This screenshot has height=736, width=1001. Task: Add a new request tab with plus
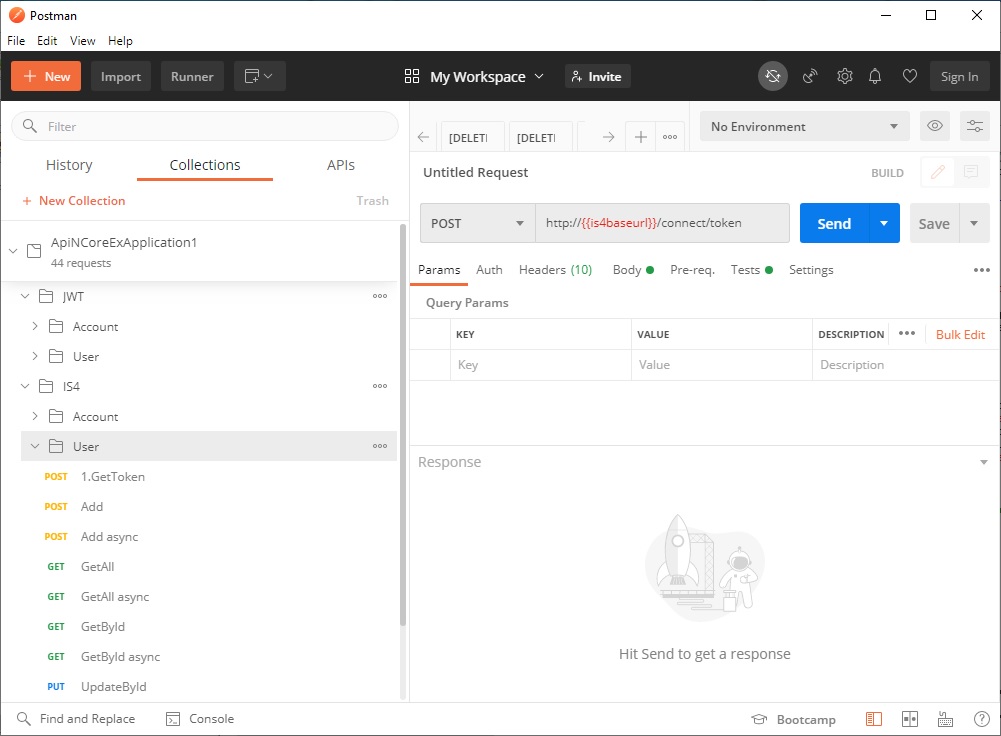[641, 137]
